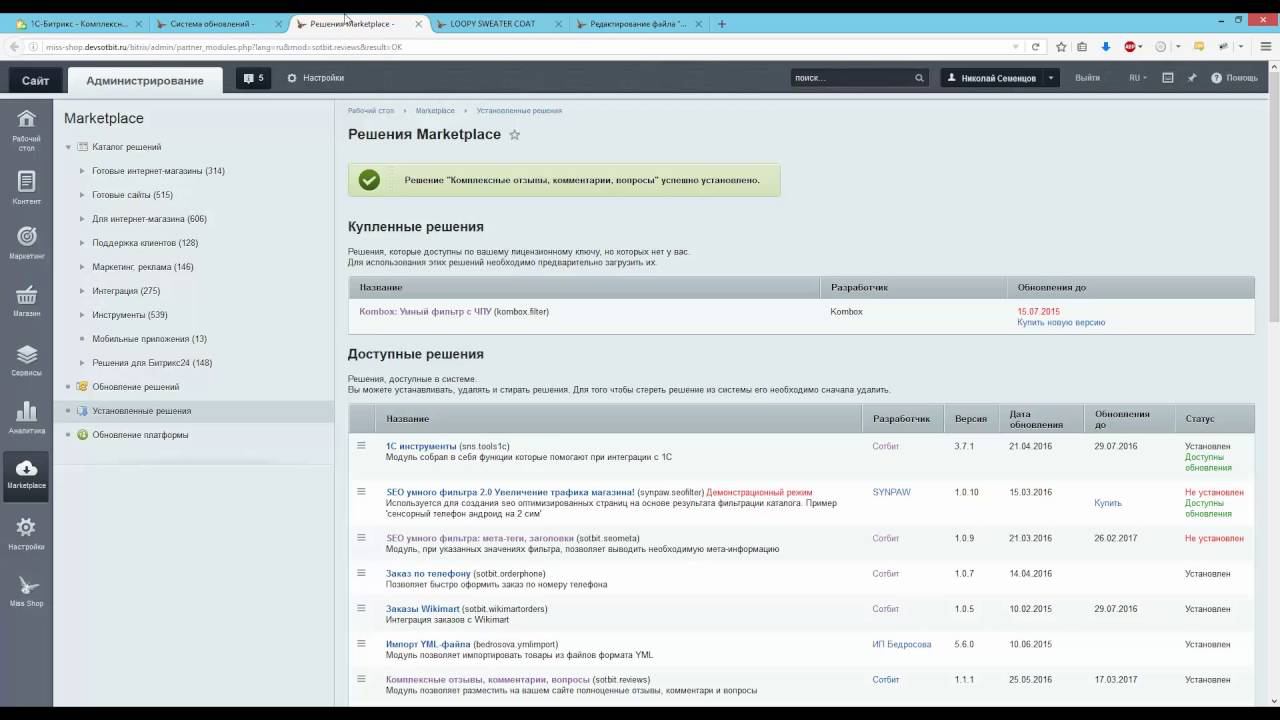Expand Поддержка клиентов (128)

(82, 243)
